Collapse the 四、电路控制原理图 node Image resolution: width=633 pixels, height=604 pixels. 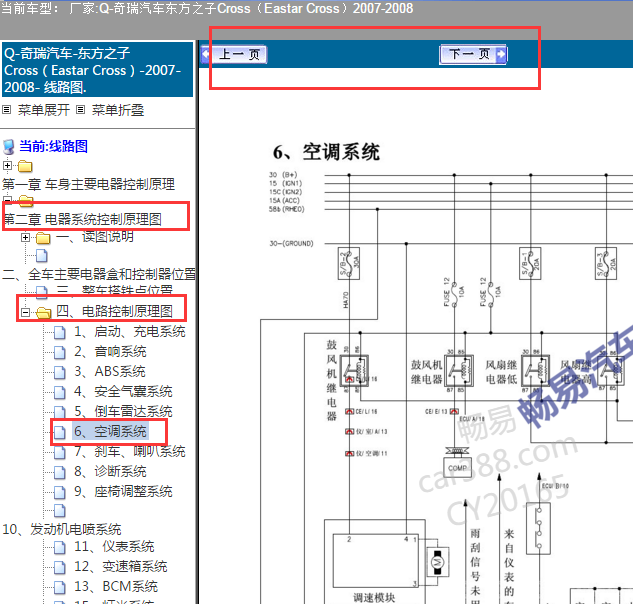(25, 312)
